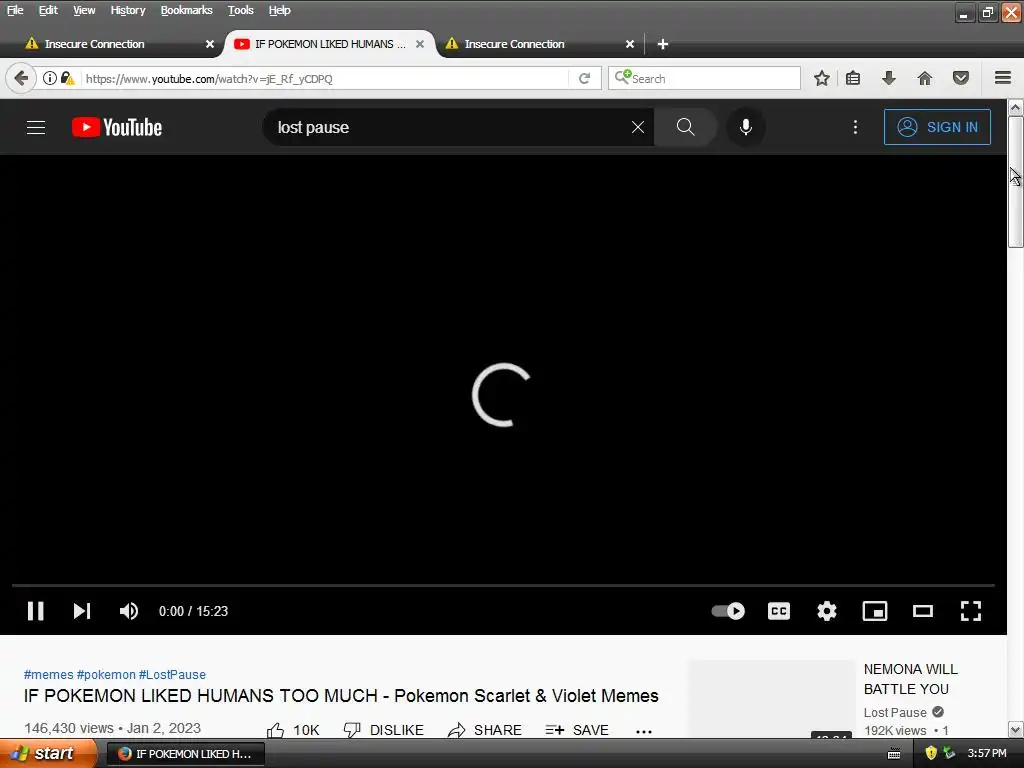Mute the video volume
This screenshot has height=768, width=1024.
pyautogui.click(x=129, y=611)
